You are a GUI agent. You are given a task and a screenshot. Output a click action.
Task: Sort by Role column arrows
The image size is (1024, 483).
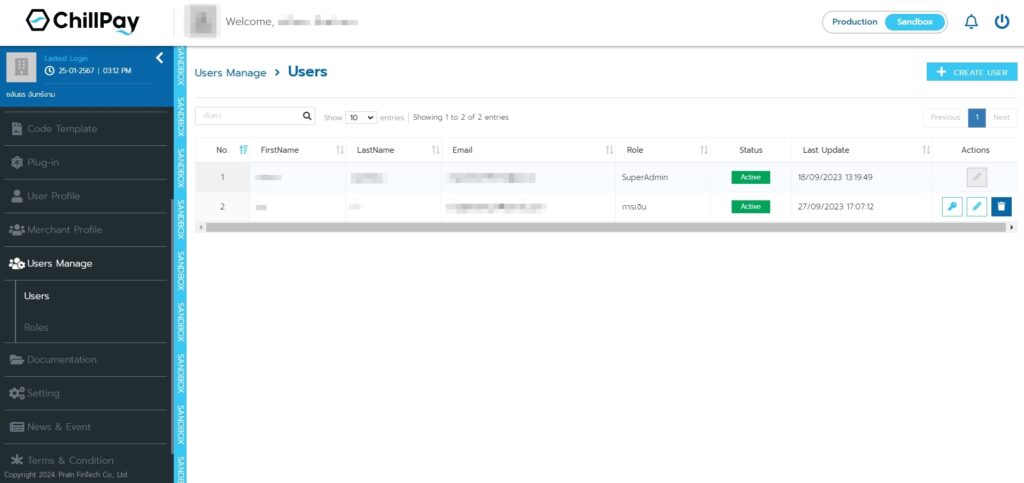click(x=703, y=150)
